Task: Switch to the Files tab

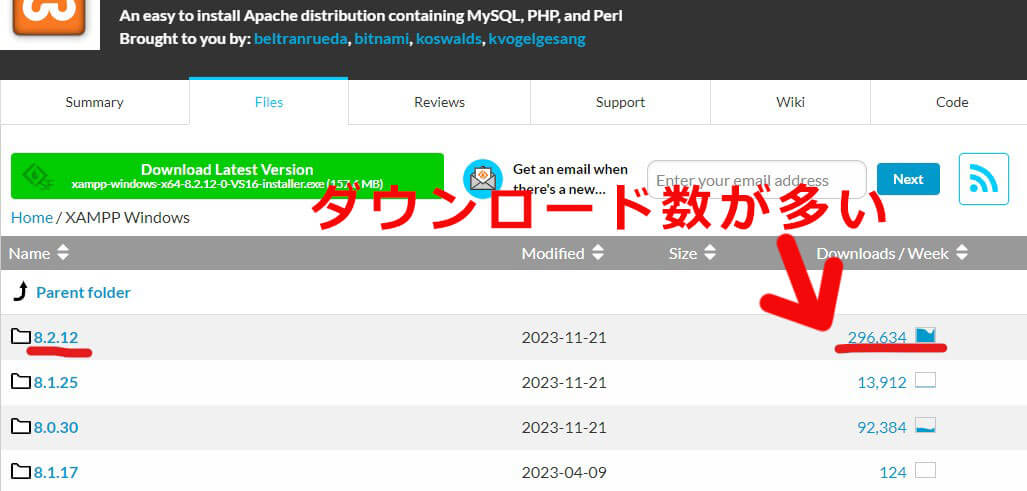Action: coord(269,102)
